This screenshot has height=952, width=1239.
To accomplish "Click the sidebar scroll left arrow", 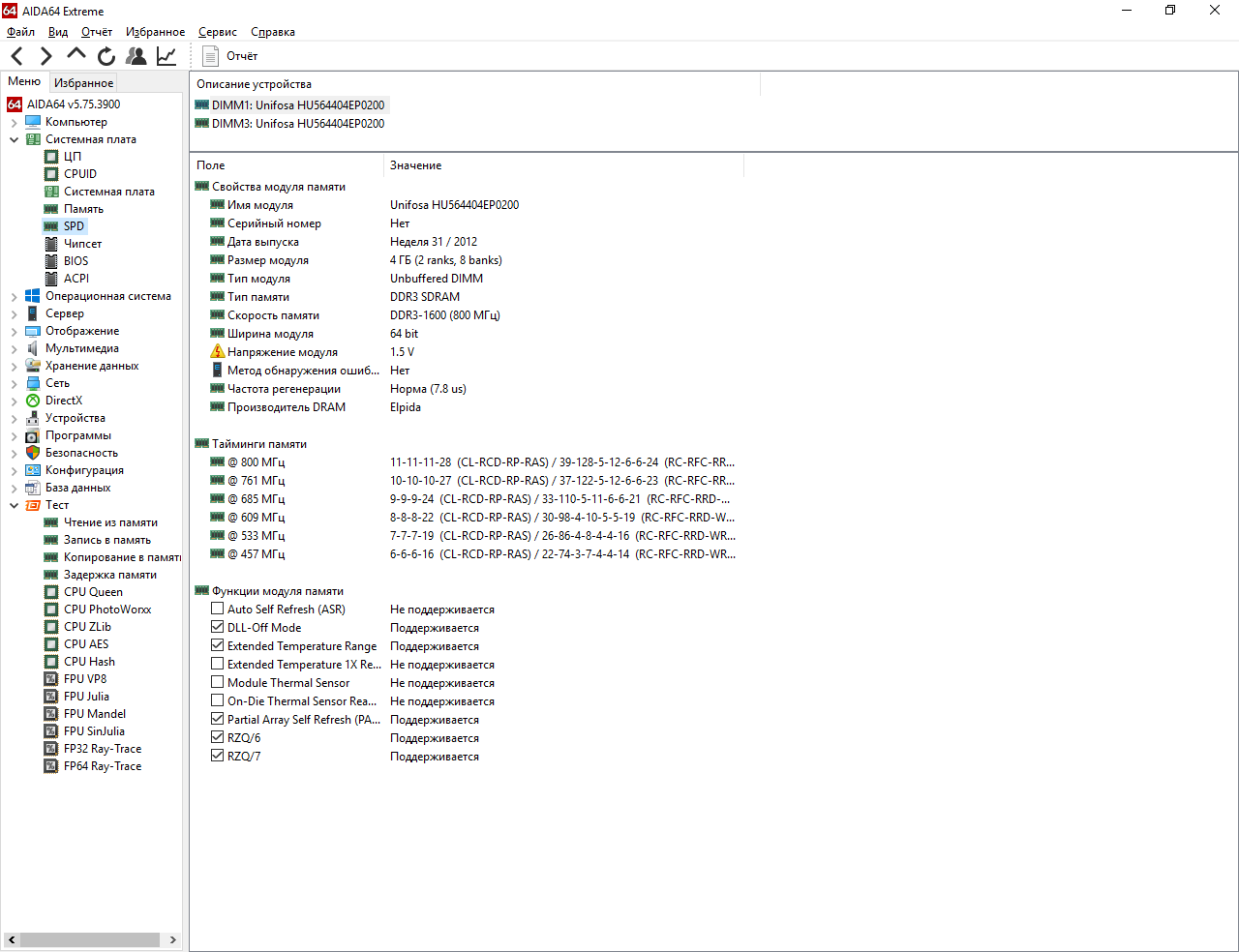I will pos(12,939).
